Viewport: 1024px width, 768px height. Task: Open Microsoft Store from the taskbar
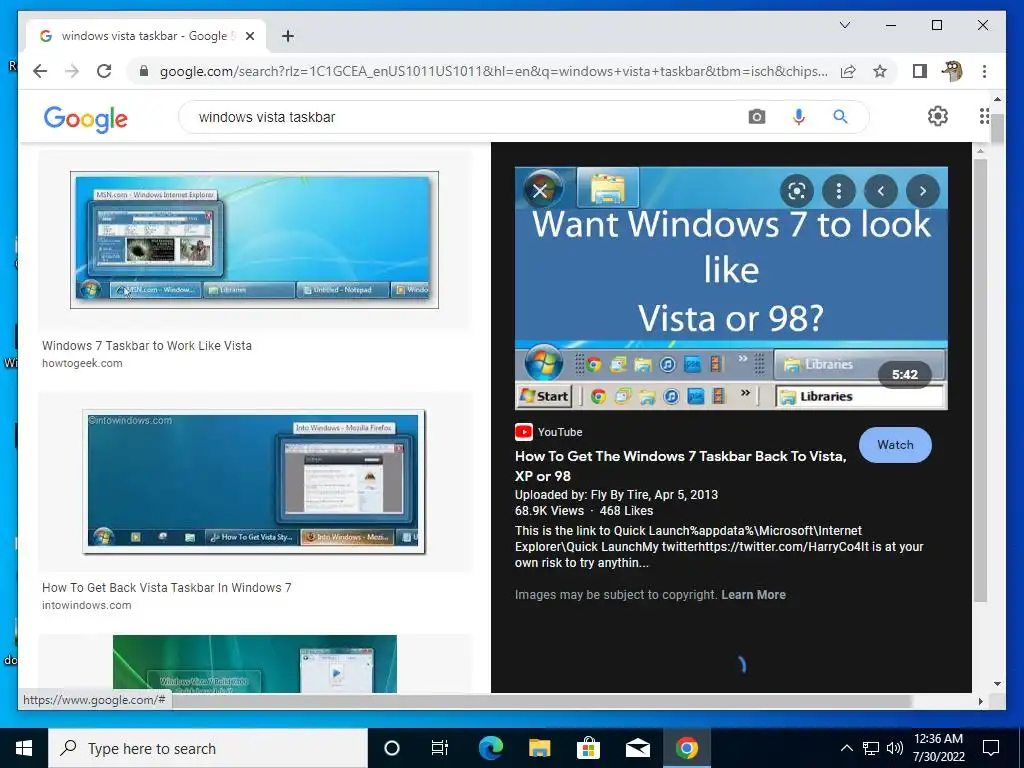pos(588,748)
